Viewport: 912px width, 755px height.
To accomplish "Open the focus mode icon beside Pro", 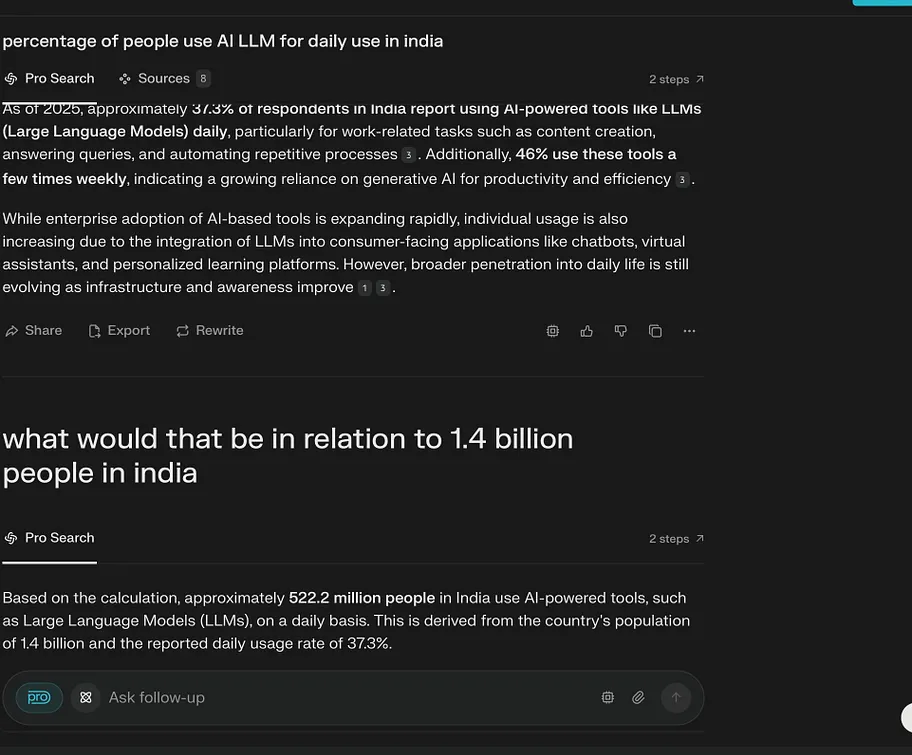I will pyautogui.click(x=86, y=698).
